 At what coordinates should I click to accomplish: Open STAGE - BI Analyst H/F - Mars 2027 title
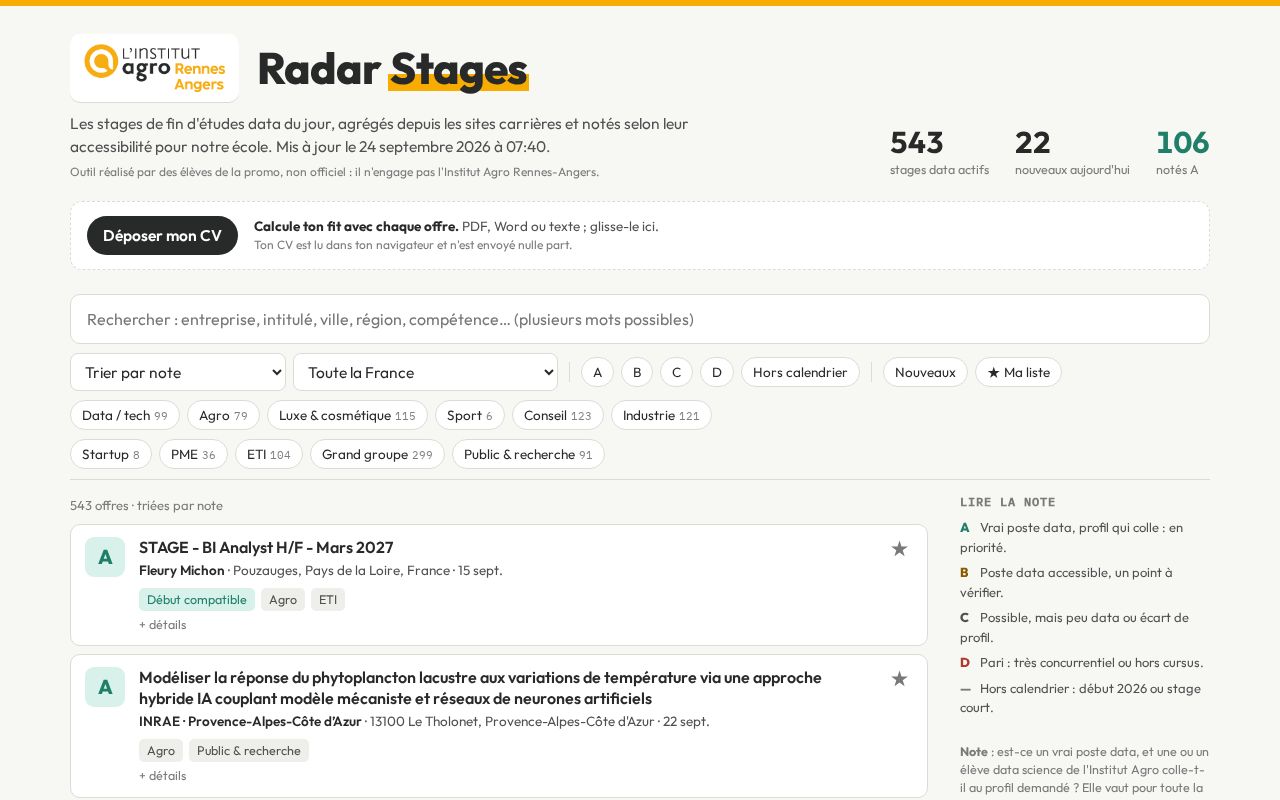click(x=266, y=547)
